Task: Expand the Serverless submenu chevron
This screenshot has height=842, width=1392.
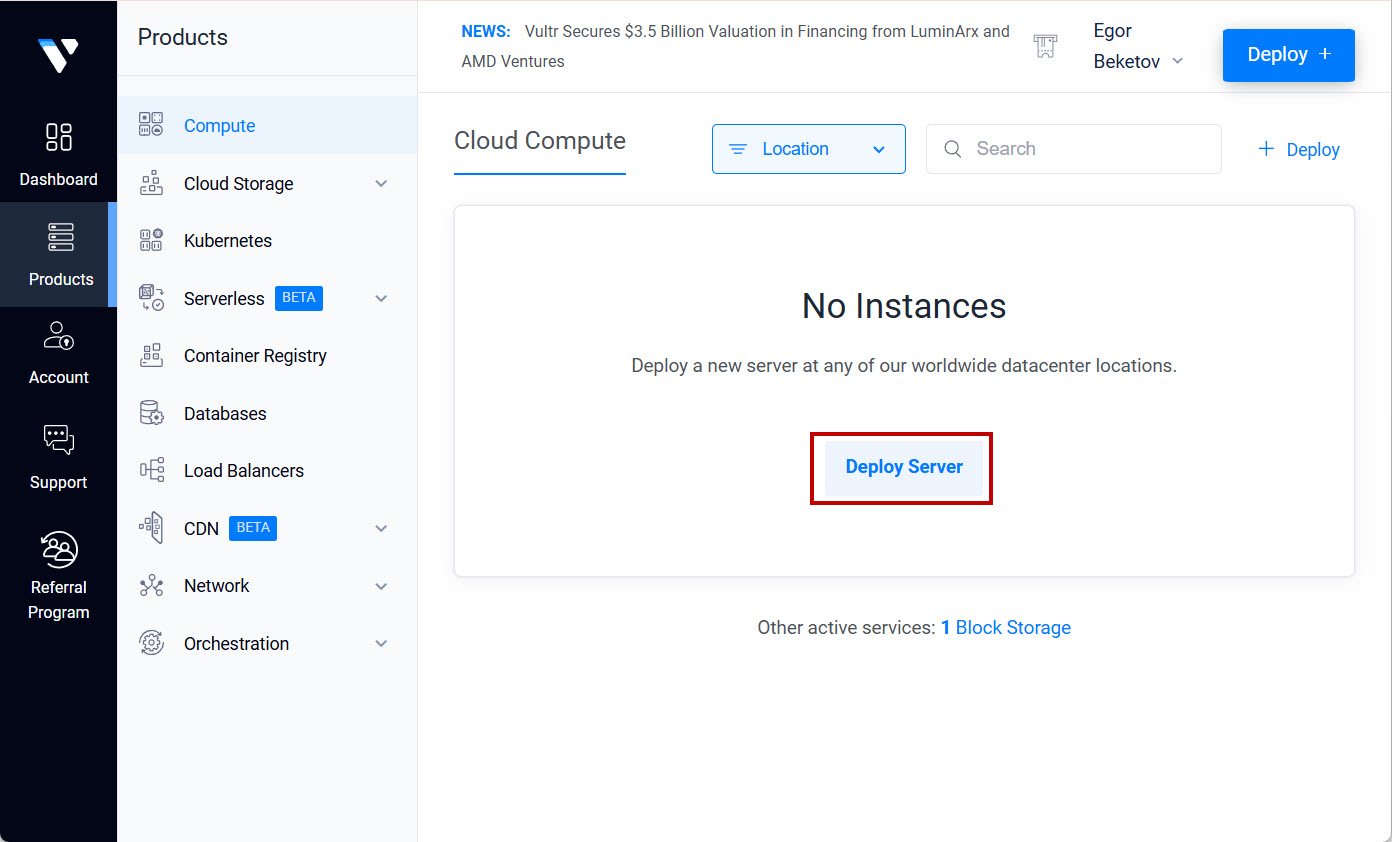Action: [381, 299]
